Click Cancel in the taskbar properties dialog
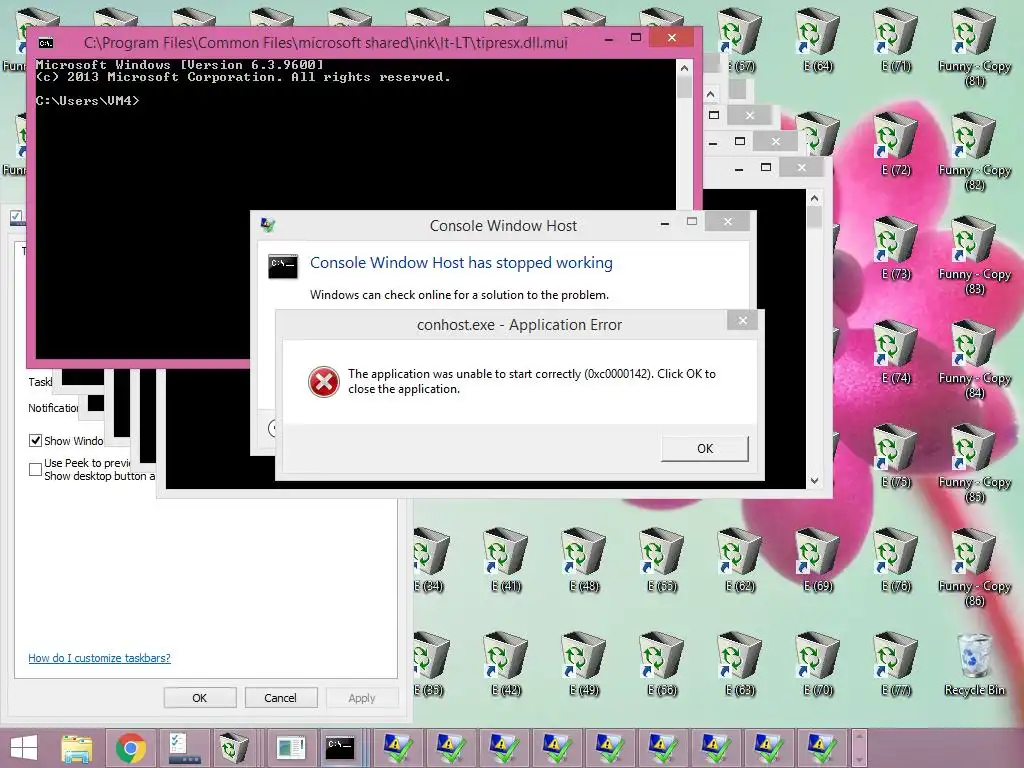The image size is (1024, 768). click(x=280, y=697)
